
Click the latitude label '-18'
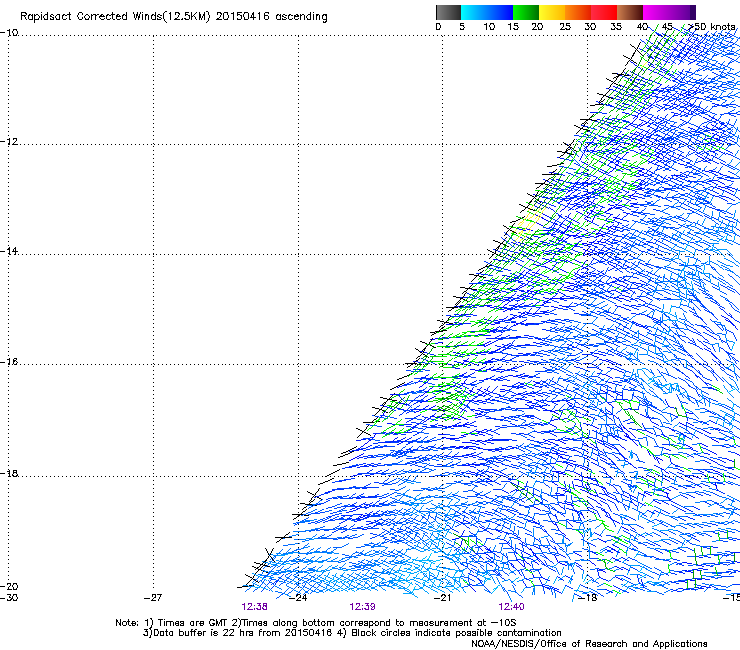click(x=9, y=473)
